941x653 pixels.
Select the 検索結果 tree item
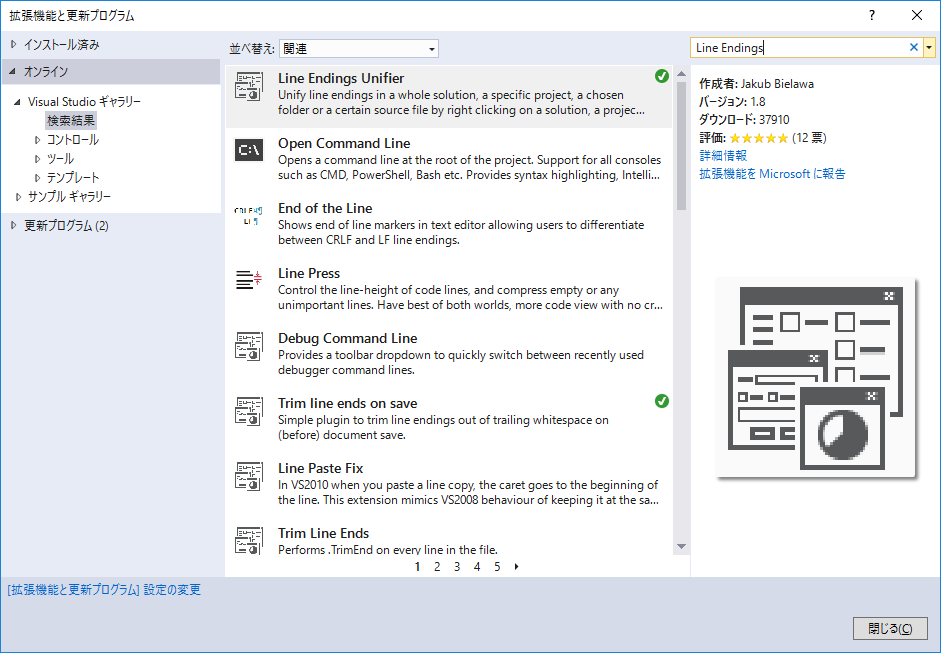point(71,121)
